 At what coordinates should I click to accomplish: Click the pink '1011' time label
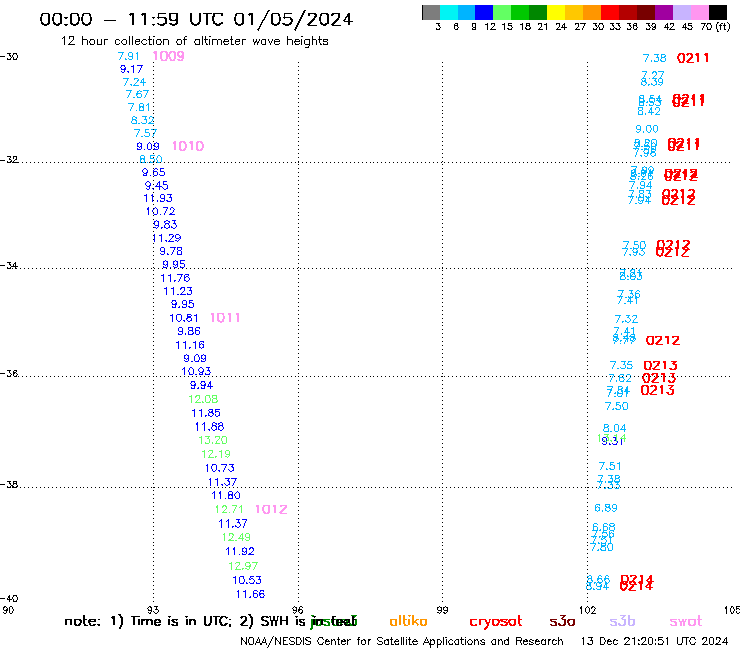point(225,318)
